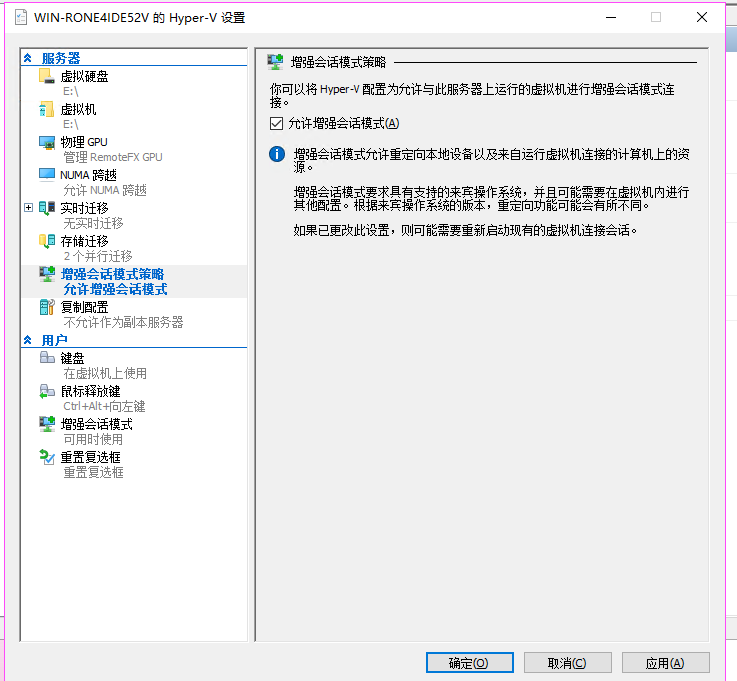Screen dimensions: 737x681
Task: Select the 物理 GPU tree item
Action: coord(84,142)
